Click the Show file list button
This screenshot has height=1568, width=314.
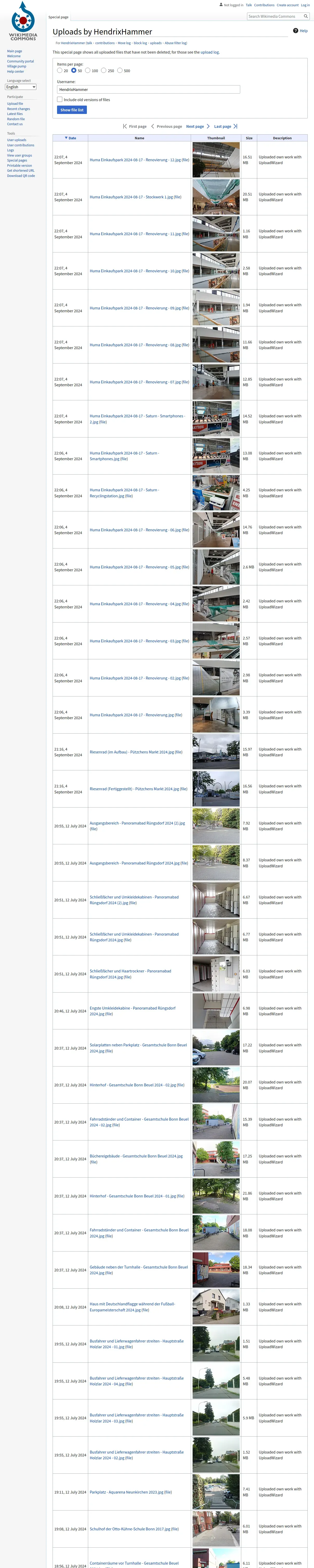72,110
